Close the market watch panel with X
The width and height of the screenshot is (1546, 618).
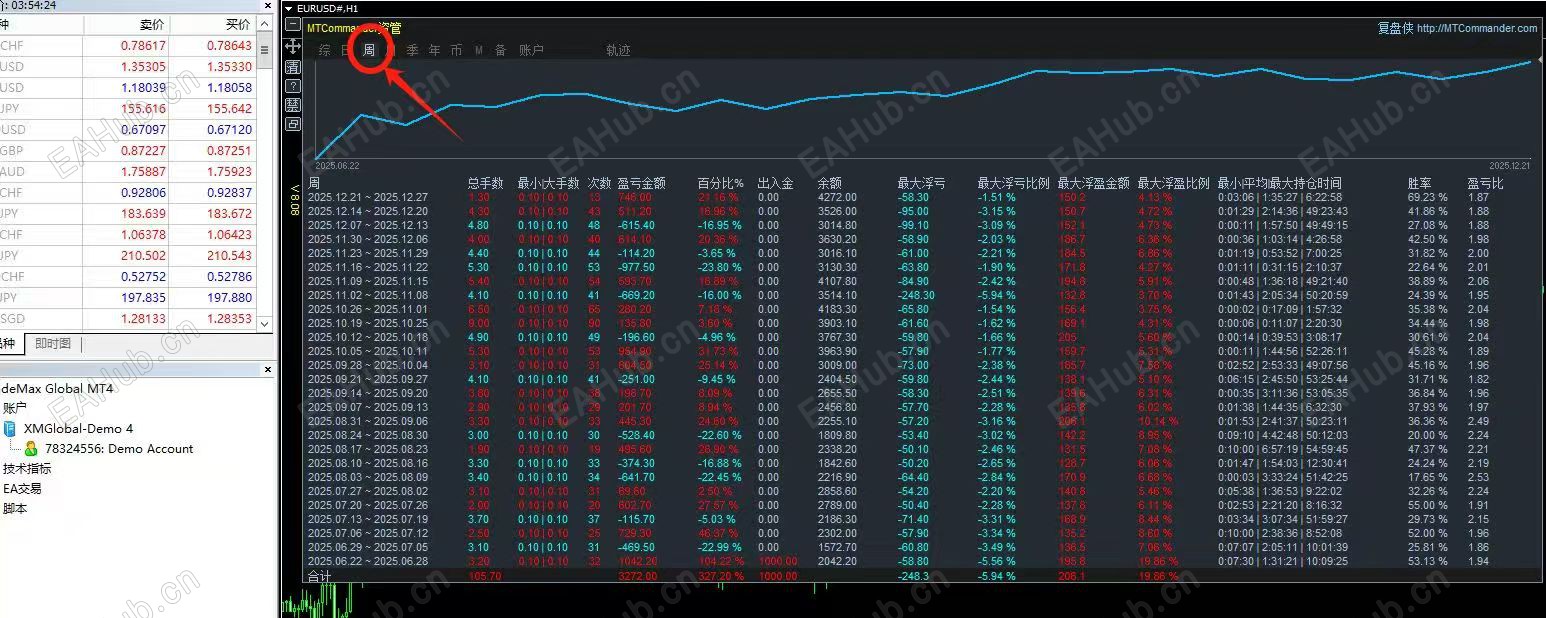tap(267, 5)
